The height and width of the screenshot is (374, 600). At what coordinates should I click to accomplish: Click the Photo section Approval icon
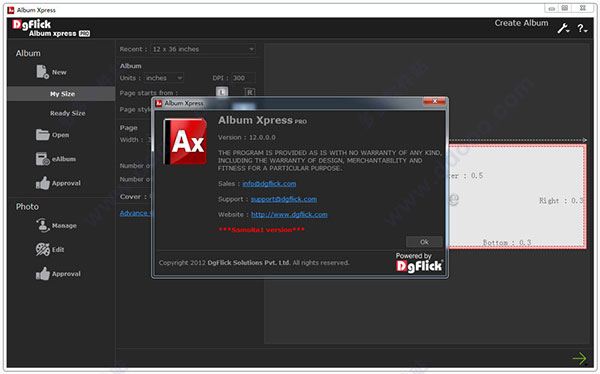point(42,274)
